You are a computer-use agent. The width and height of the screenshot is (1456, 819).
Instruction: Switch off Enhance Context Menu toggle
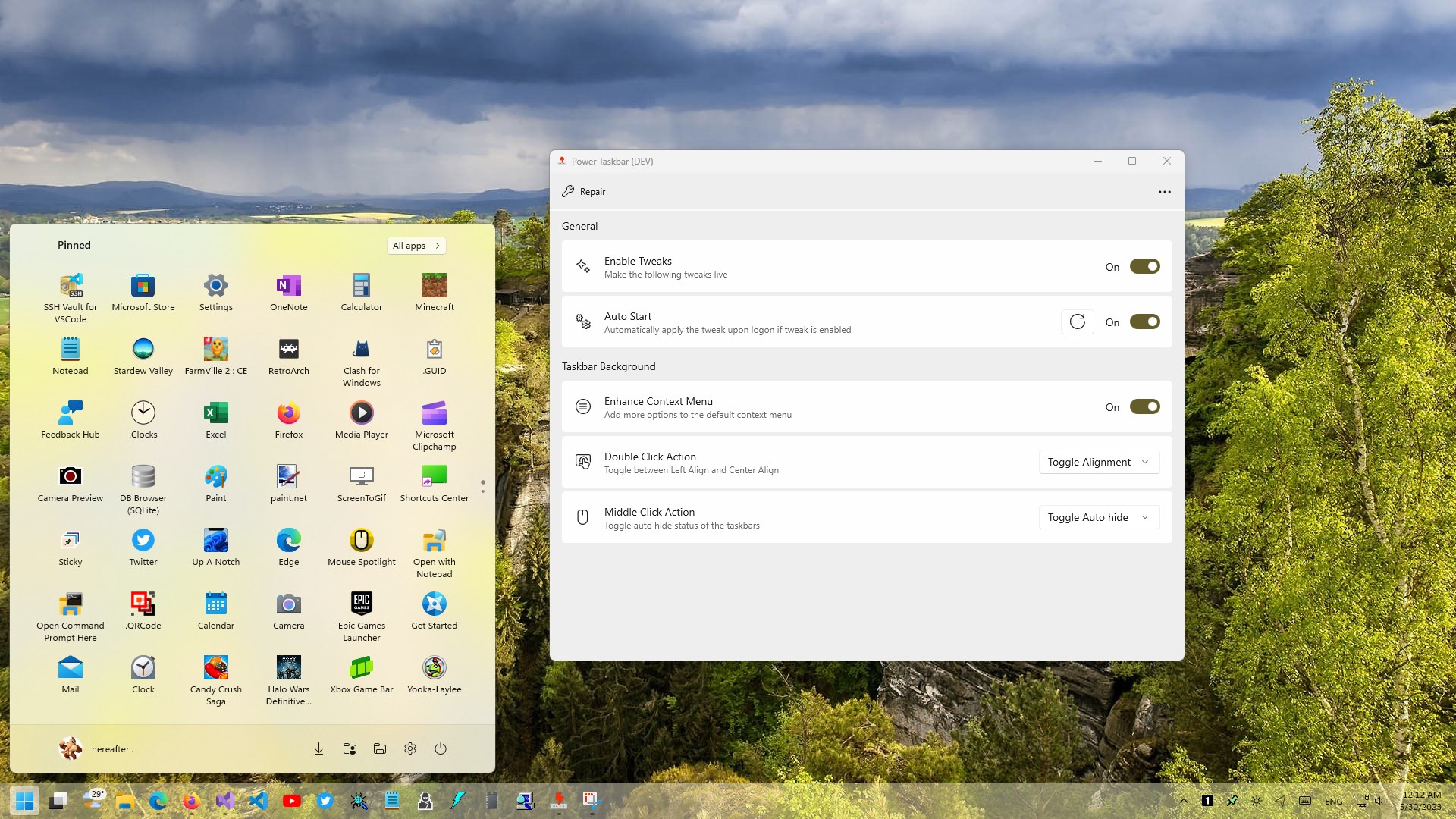click(x=1144, y=406)
